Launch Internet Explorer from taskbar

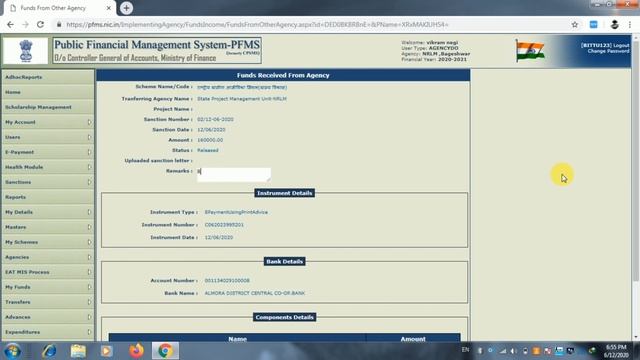(x=49, y=351)
